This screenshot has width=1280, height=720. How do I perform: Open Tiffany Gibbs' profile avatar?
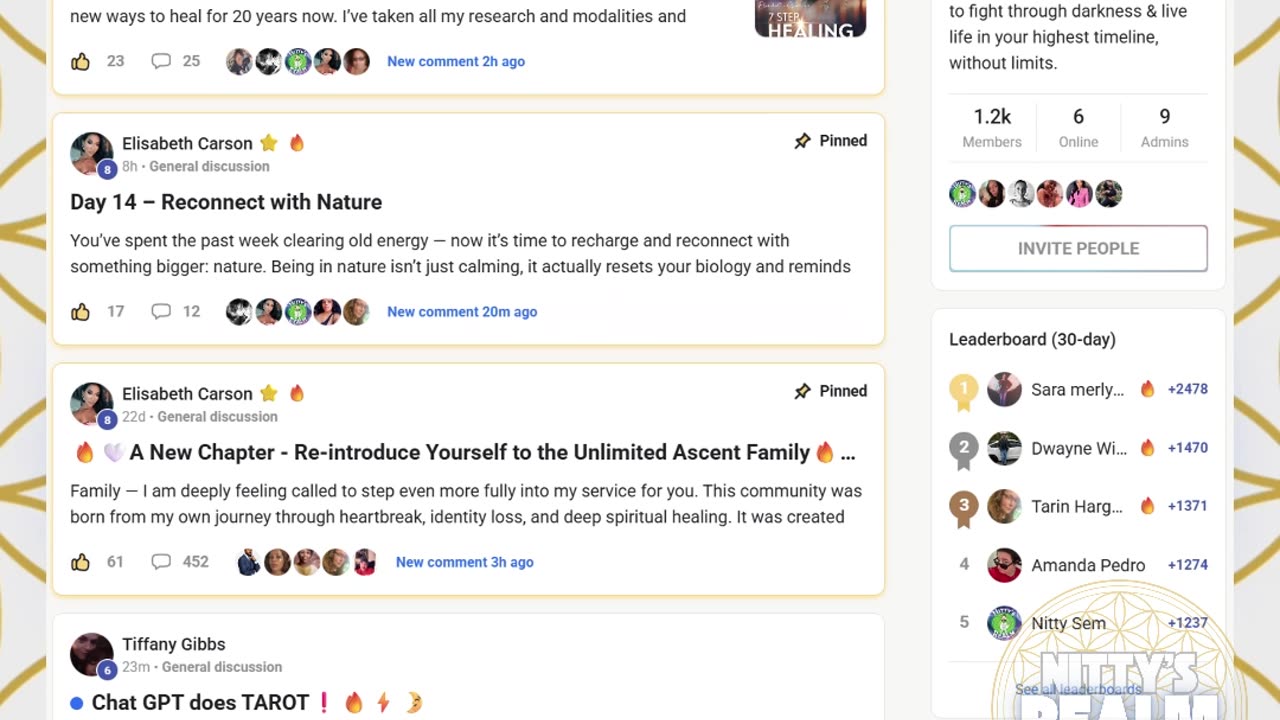click(91, 654)
